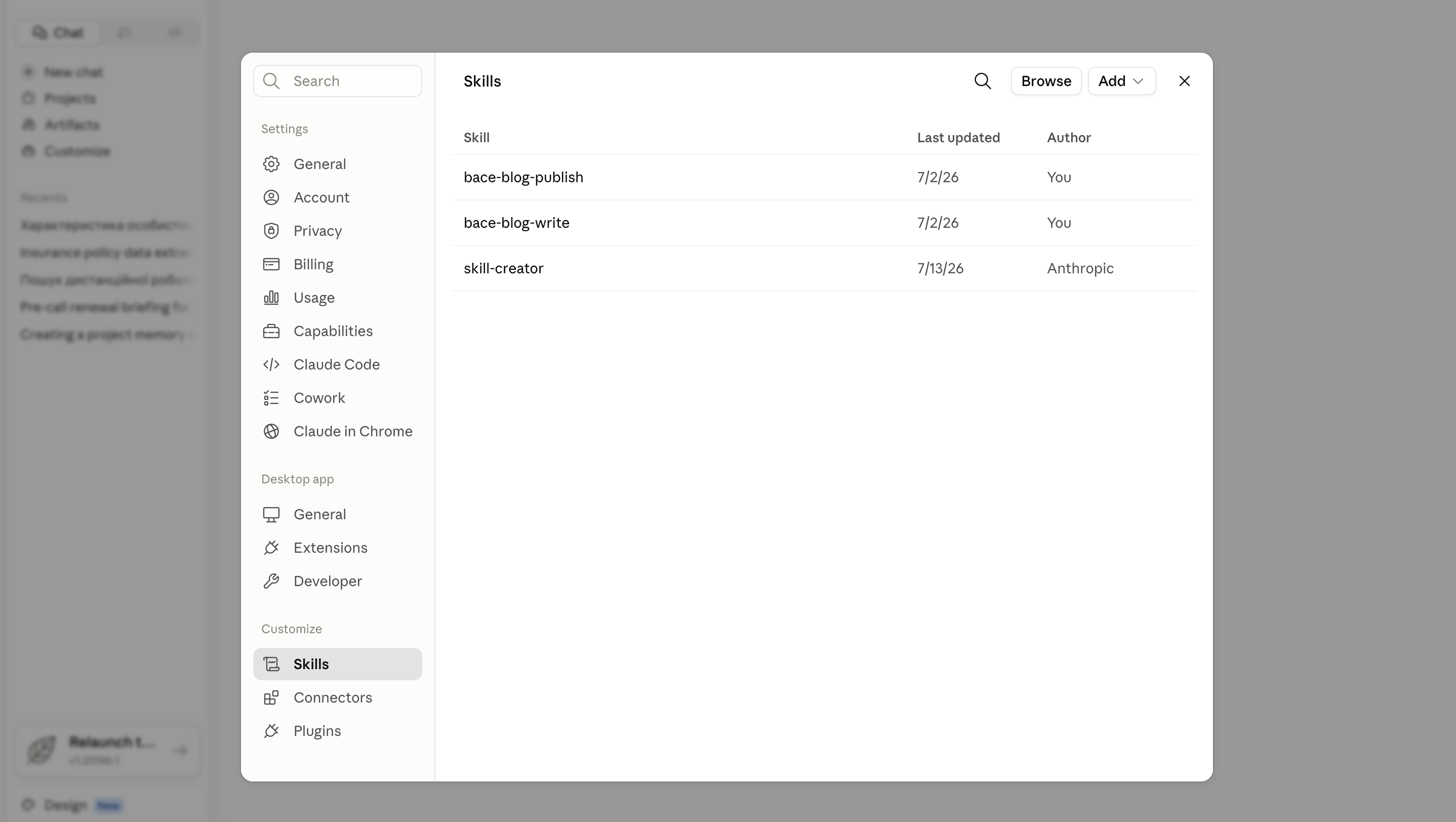Expand the Add dropdown

click(x=1121, y=81)
